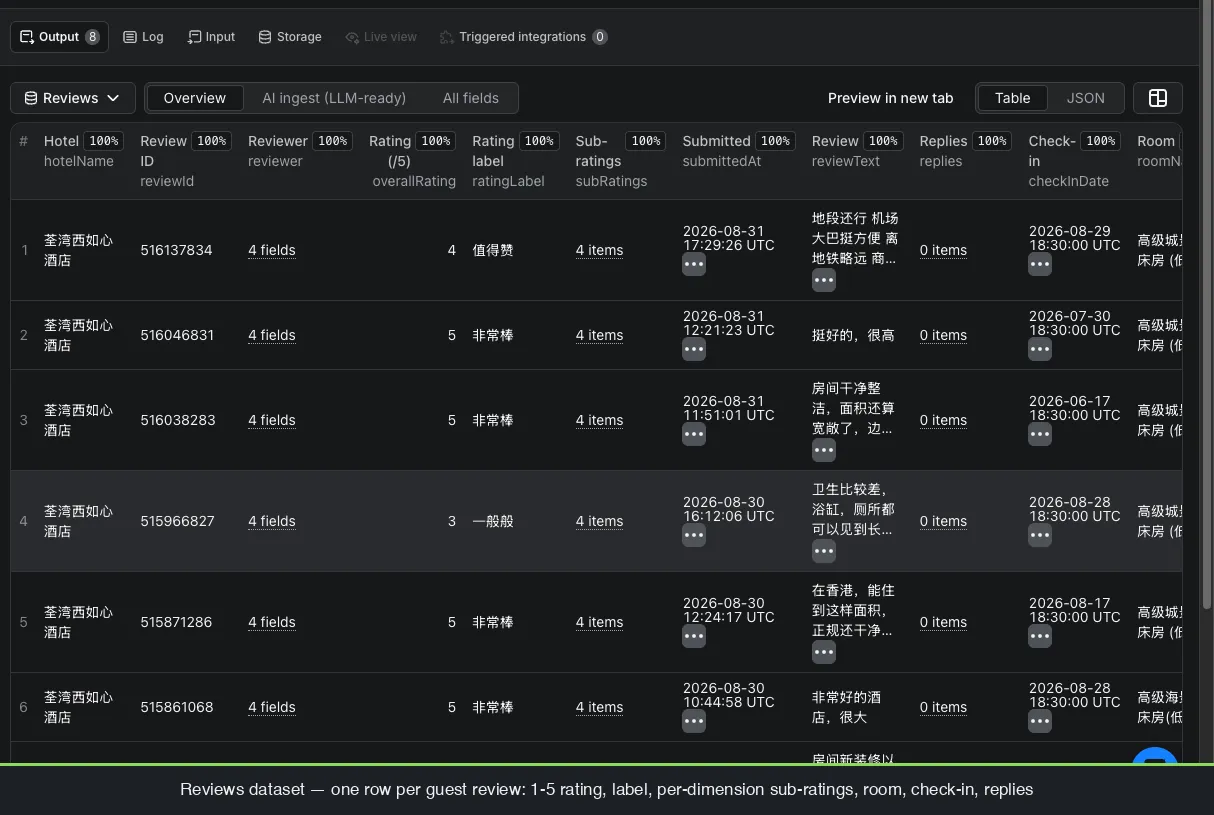
Task: Expand check-in date ellipsis in row 6
Action: pos(1040,721)
